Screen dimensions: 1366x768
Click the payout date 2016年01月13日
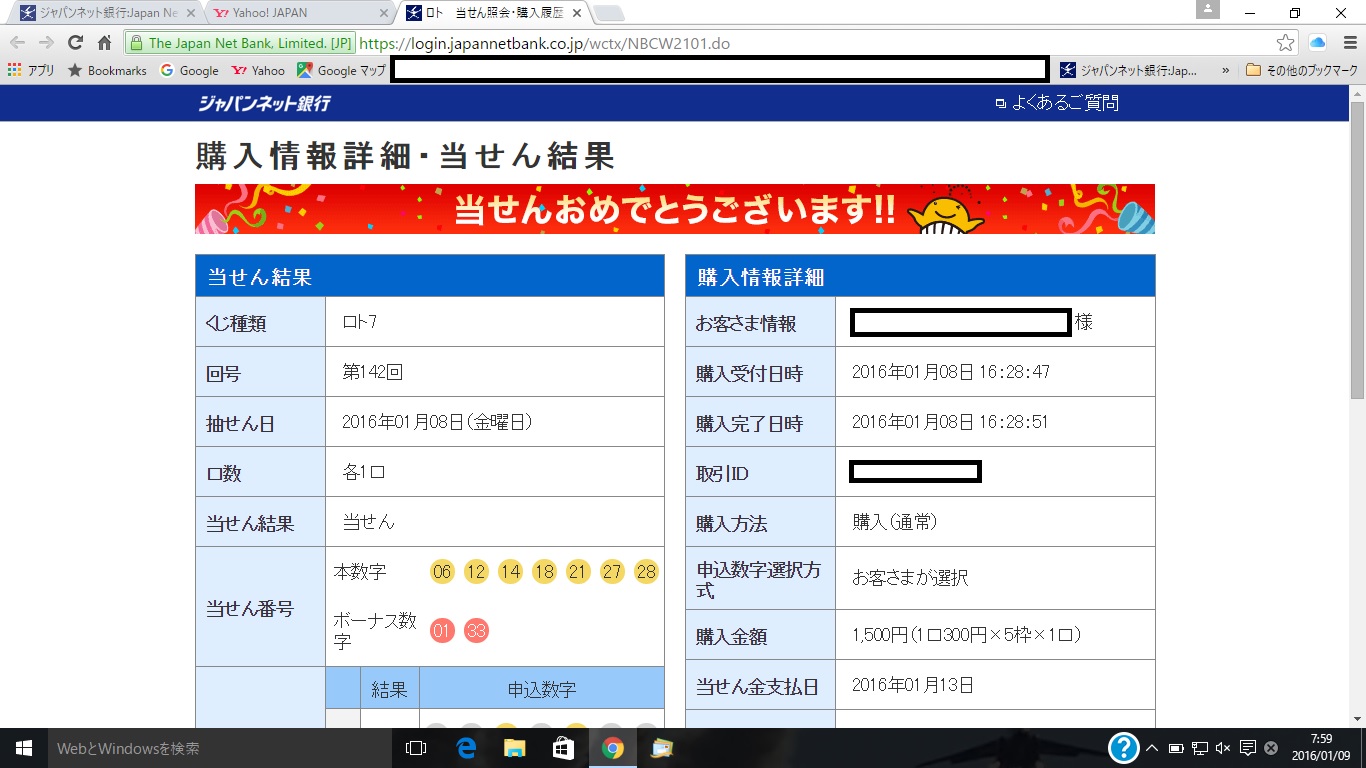click(913, 685)
